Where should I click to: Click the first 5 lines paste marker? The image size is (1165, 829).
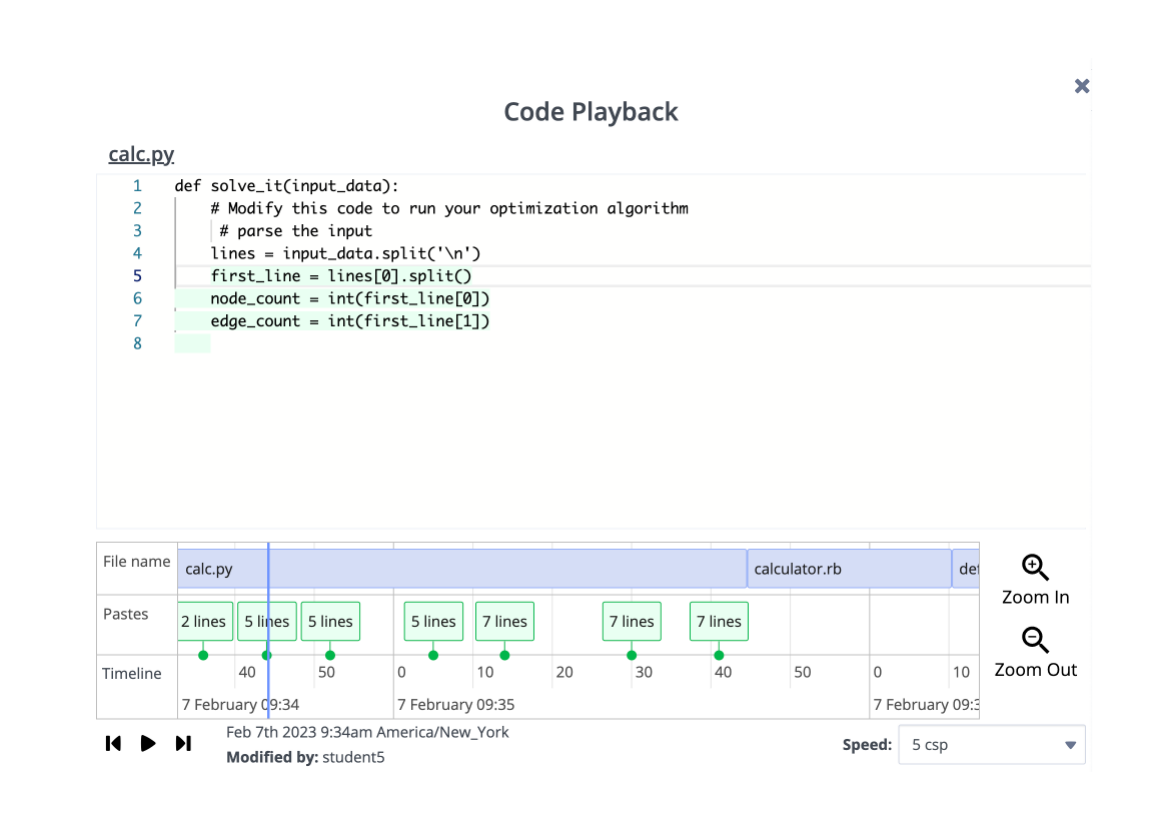point(267,621)
